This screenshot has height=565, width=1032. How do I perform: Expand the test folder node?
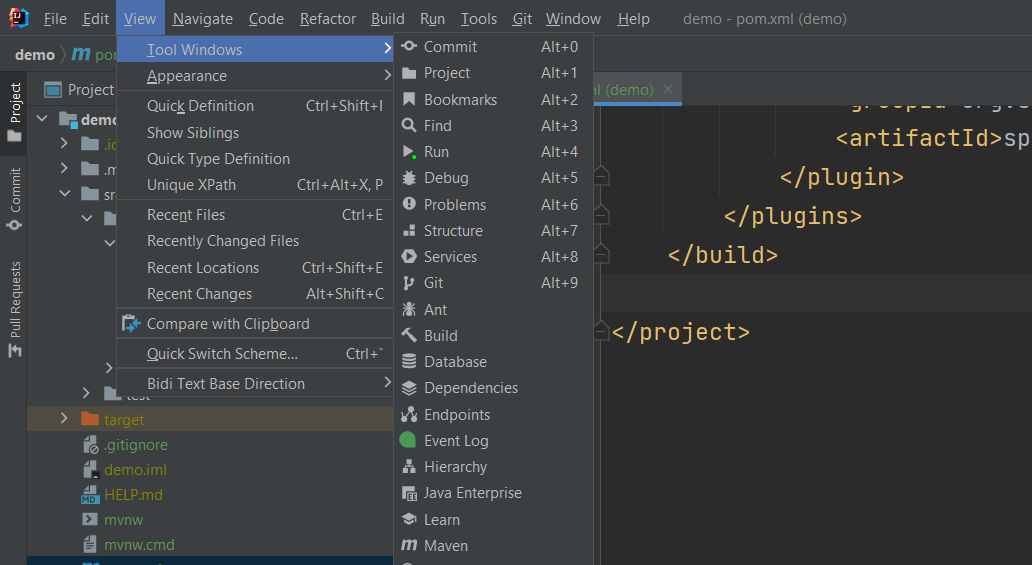[x=86, y=393]
